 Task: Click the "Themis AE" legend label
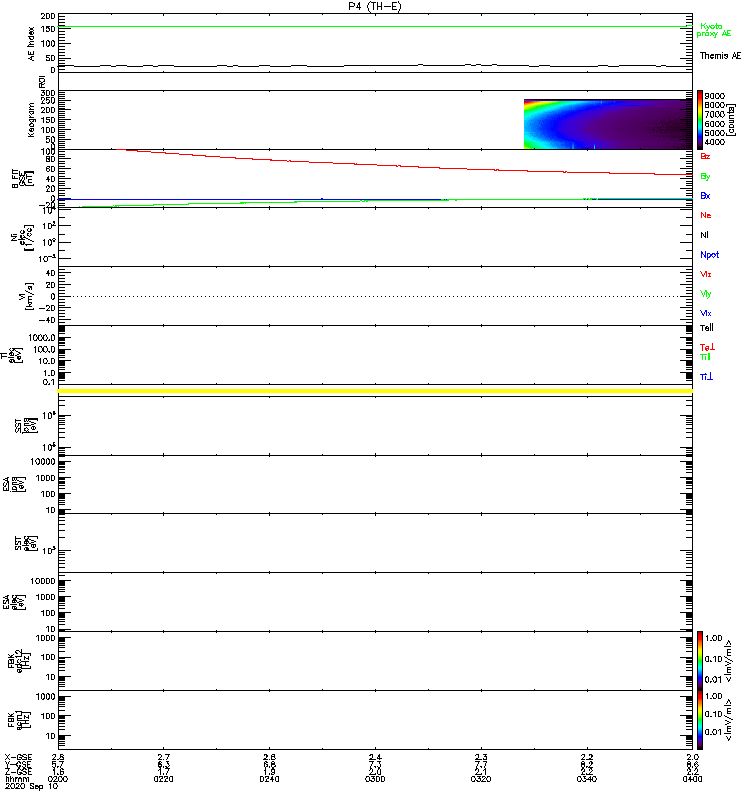pyautogui.click(x=720, y=56)
